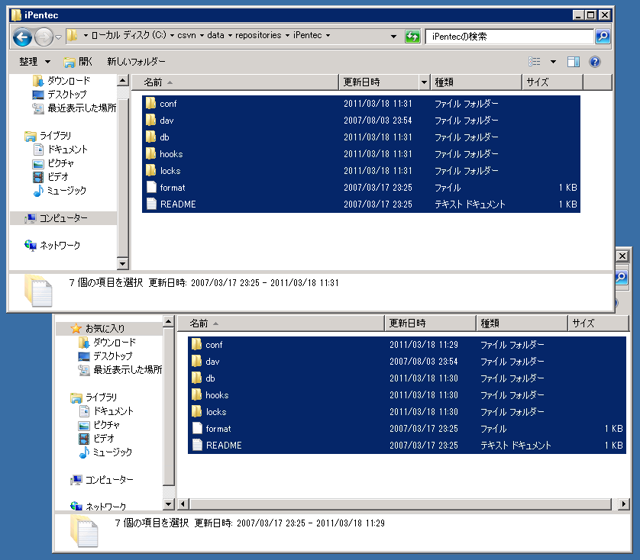This screenshot has width=640, height=560.
Task: Select README file icon in back window
Action: pos(198,445)
